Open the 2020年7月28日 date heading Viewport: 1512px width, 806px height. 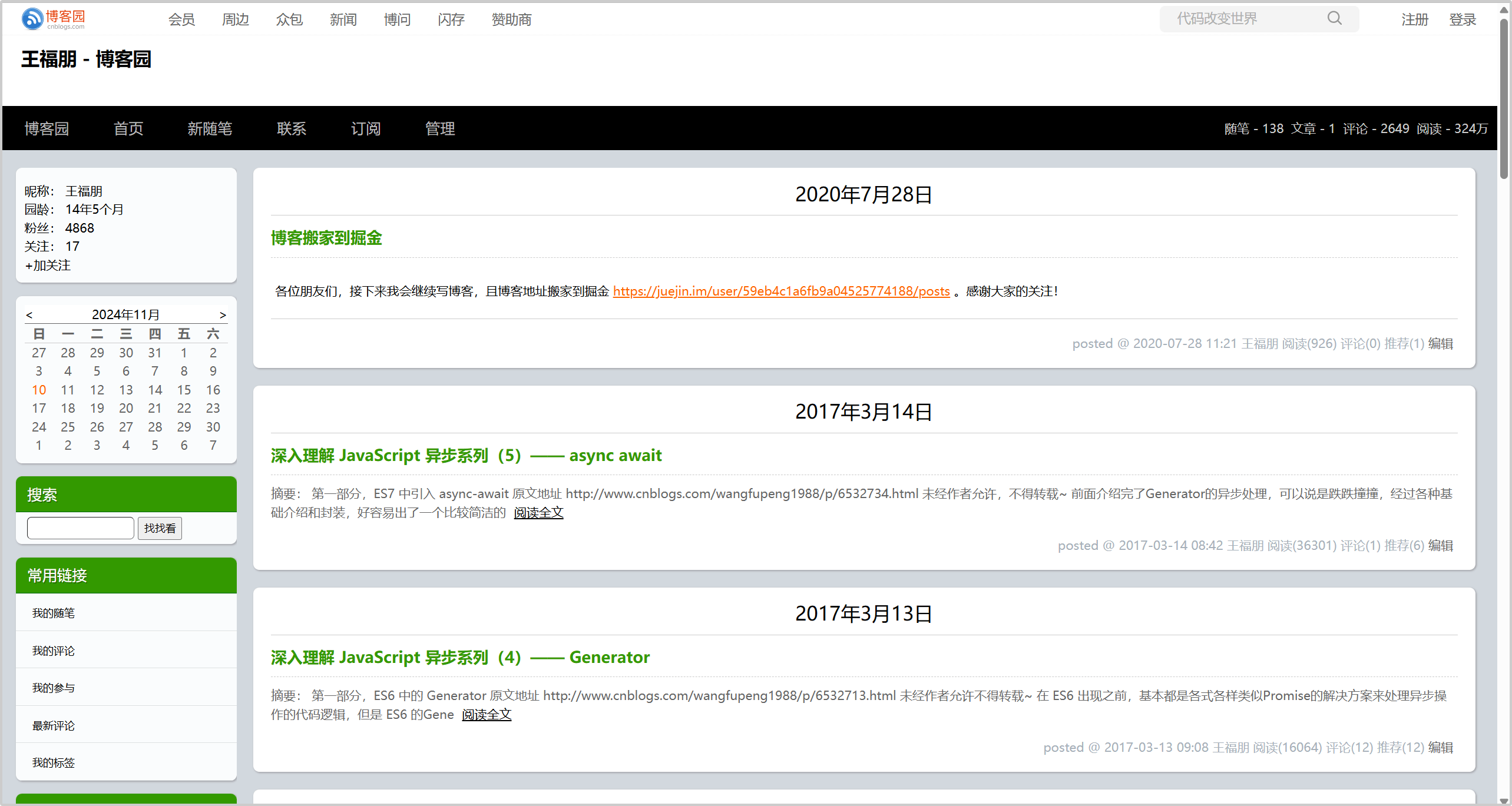coord(864,194)
